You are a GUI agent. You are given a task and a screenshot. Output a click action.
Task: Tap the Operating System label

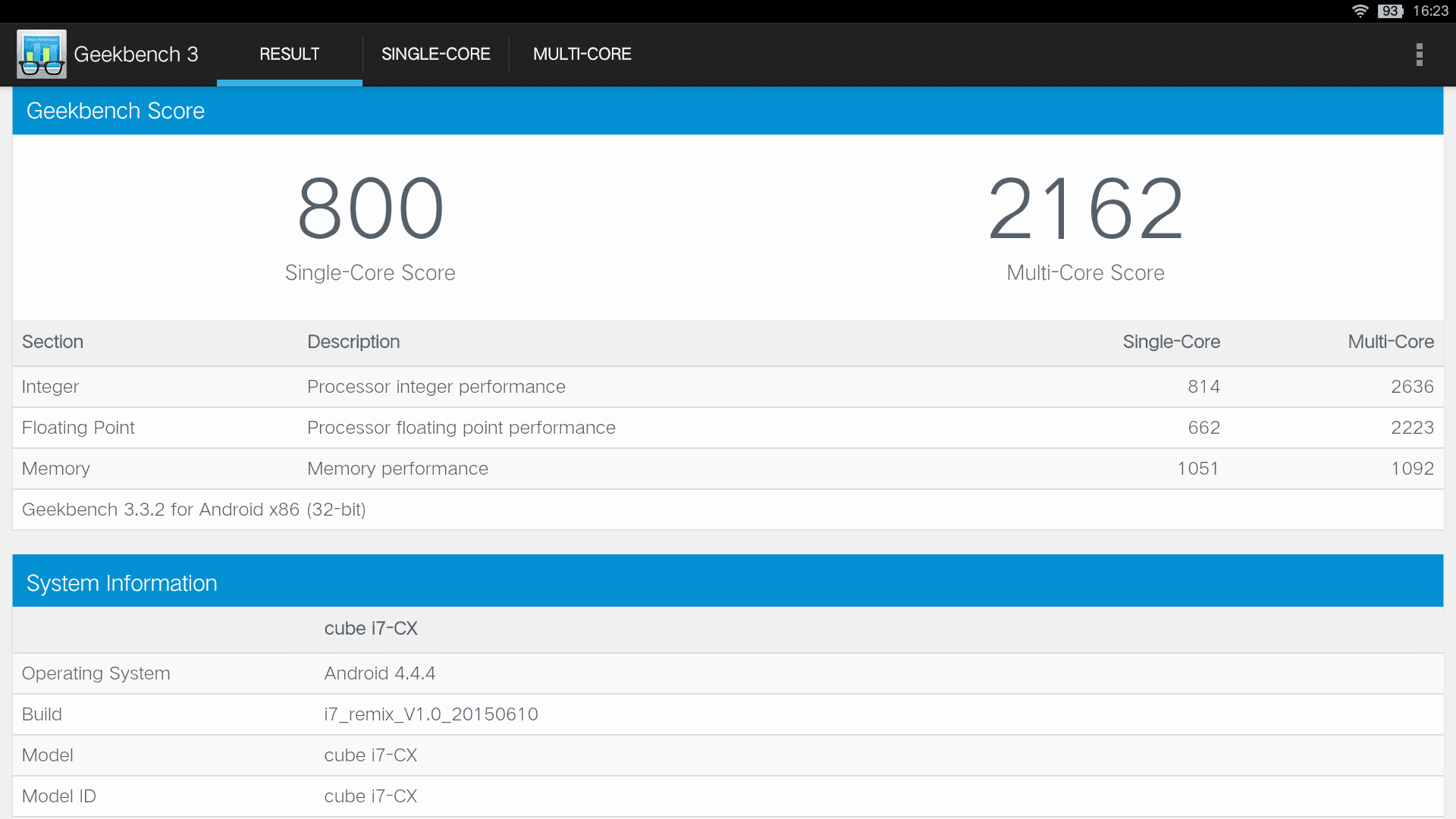click(x=96, y=673)
